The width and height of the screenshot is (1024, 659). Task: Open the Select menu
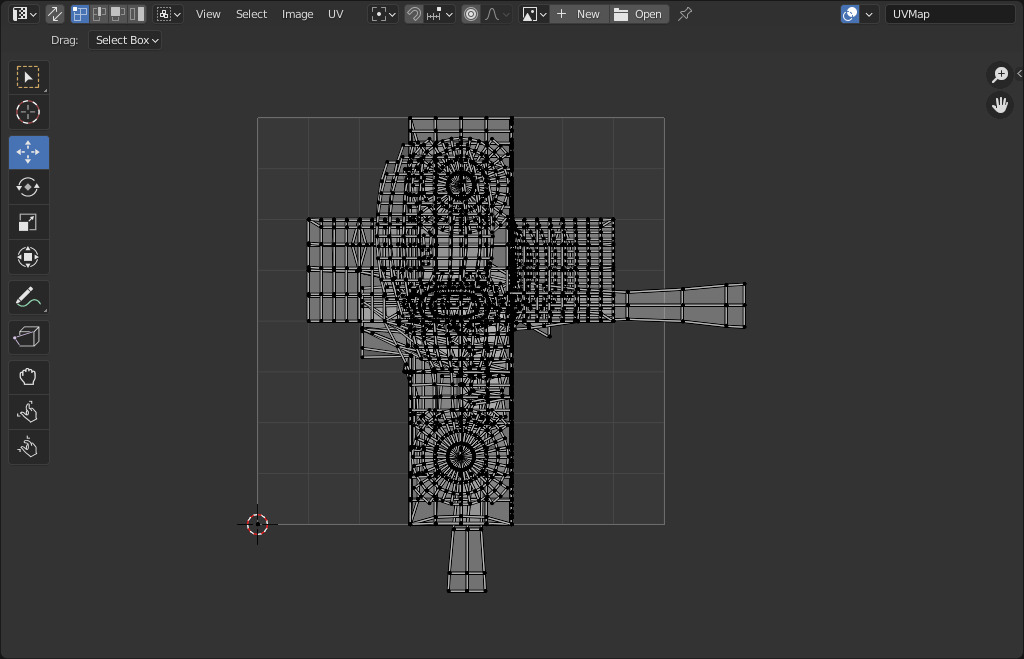click(251, 14)
